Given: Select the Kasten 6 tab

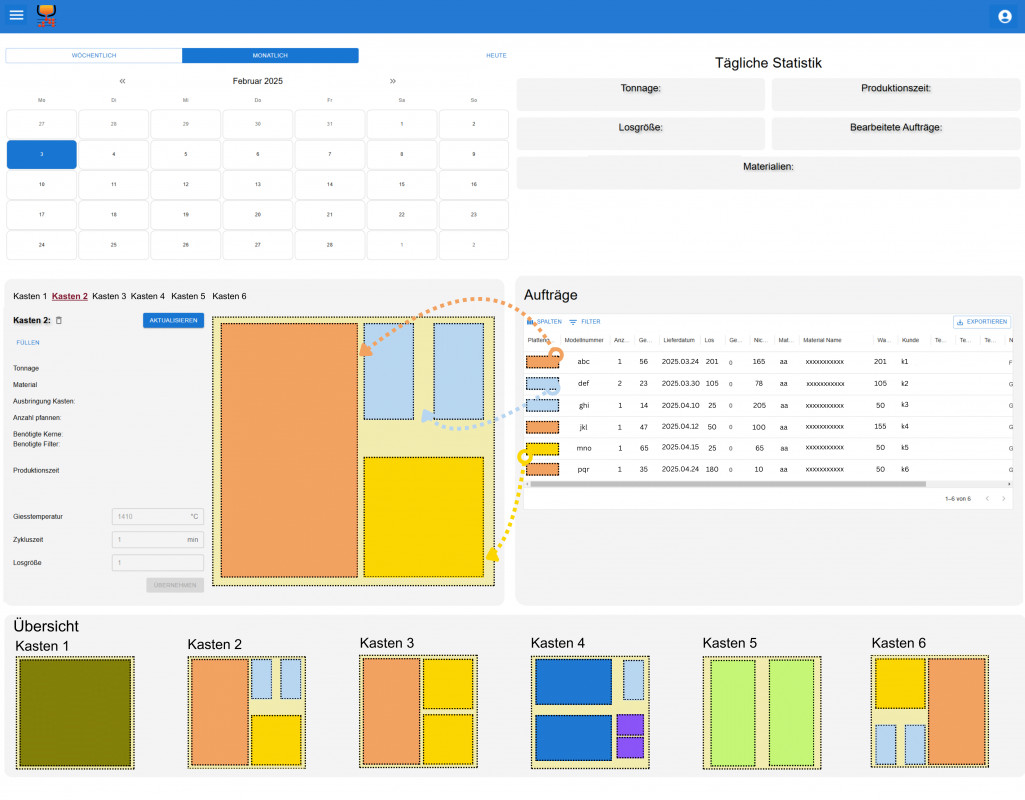Looking at the screenshot, I should point(229,296).
